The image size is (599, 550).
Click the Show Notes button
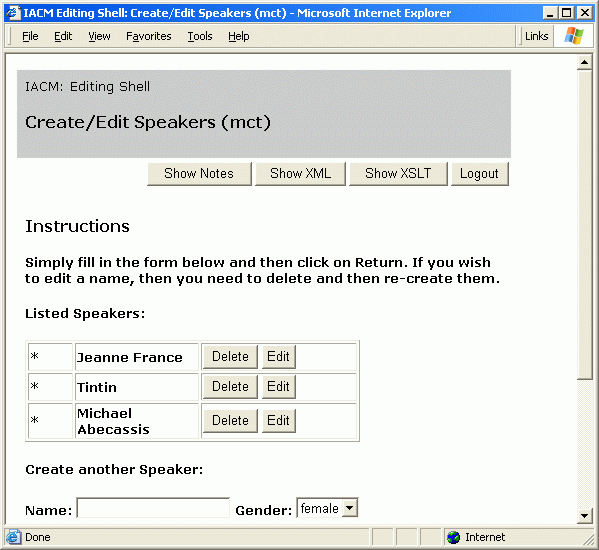199,174
